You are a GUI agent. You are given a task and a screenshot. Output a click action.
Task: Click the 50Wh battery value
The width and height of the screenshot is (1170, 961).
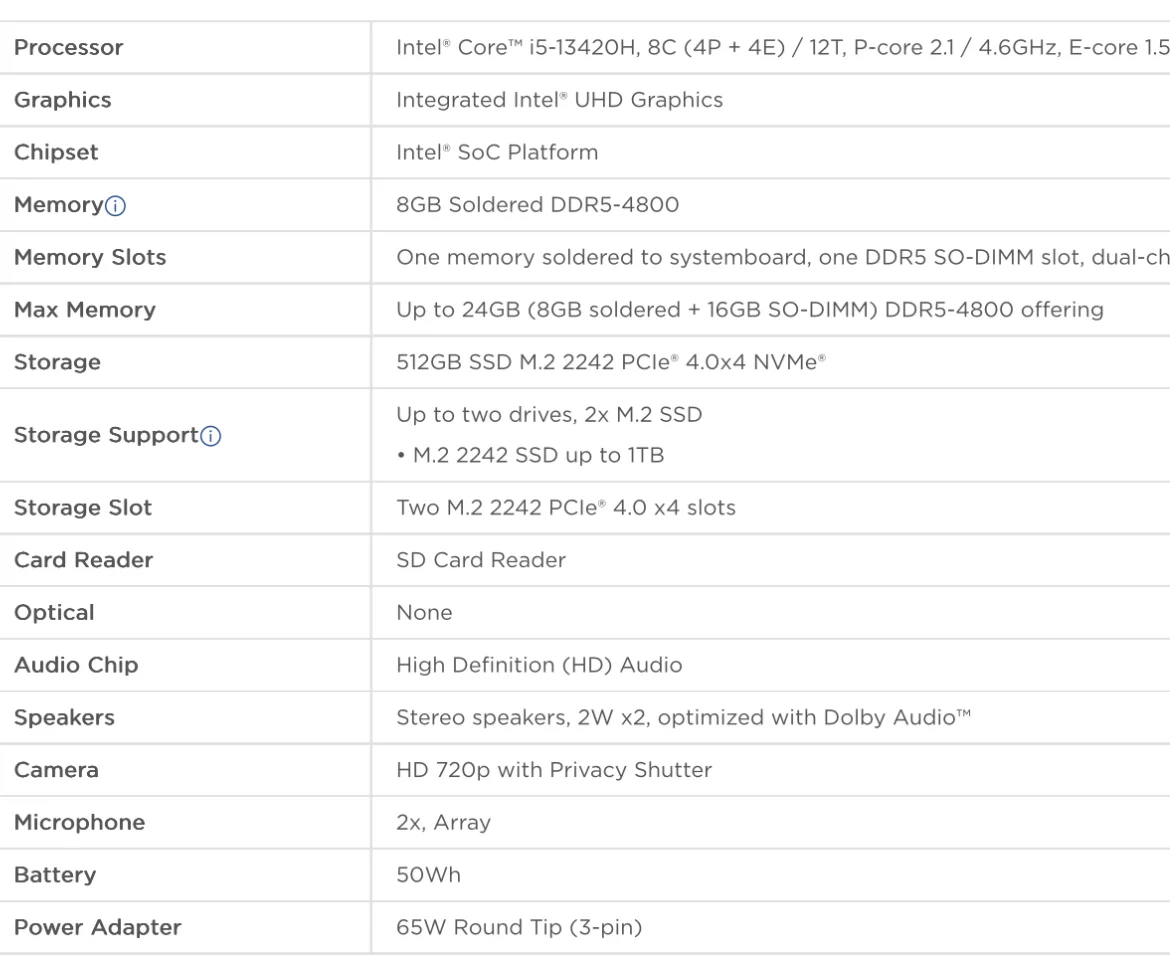(x=428, y=875)
